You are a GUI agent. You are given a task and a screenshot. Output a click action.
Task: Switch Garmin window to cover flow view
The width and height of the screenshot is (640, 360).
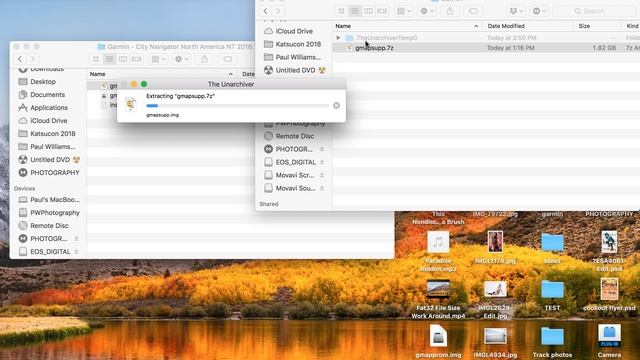click(x=136, y=59)
